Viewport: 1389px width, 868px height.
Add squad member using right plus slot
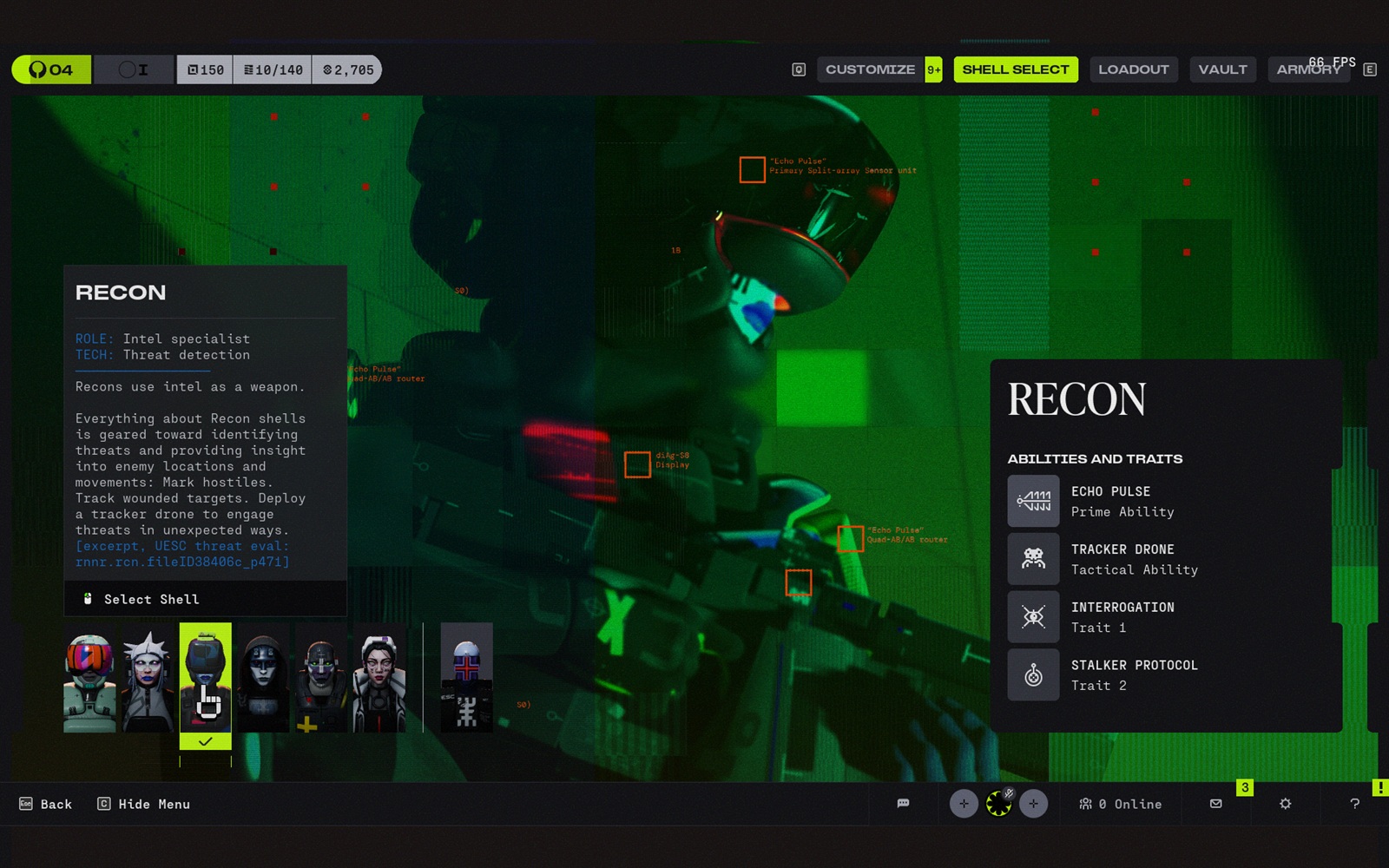tap(1033, 804)
